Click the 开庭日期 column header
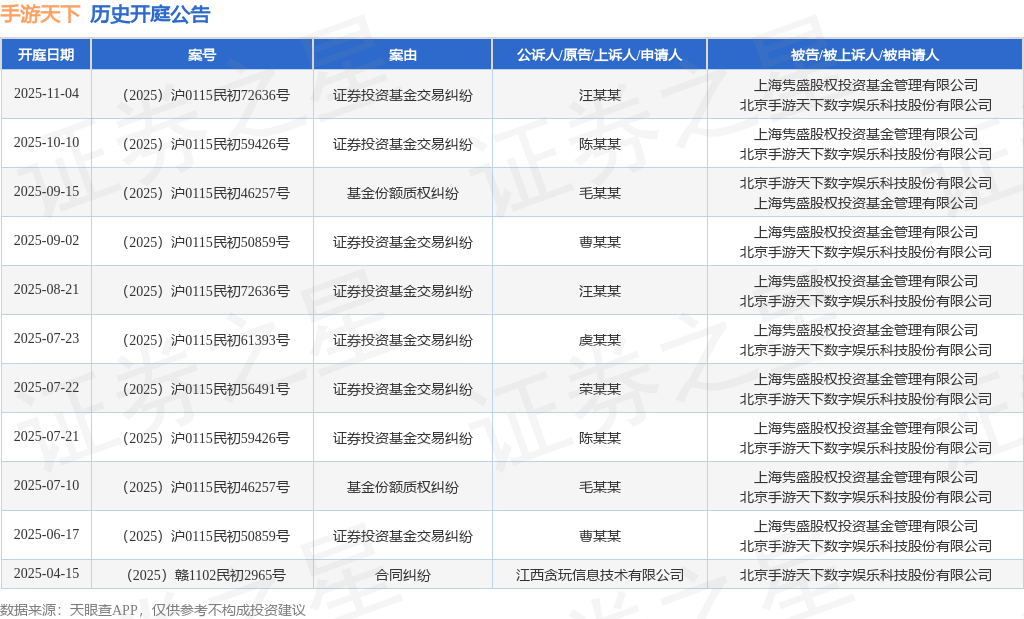The width and height of the screenshot is (1024, 619). click(x=46, y=55)
